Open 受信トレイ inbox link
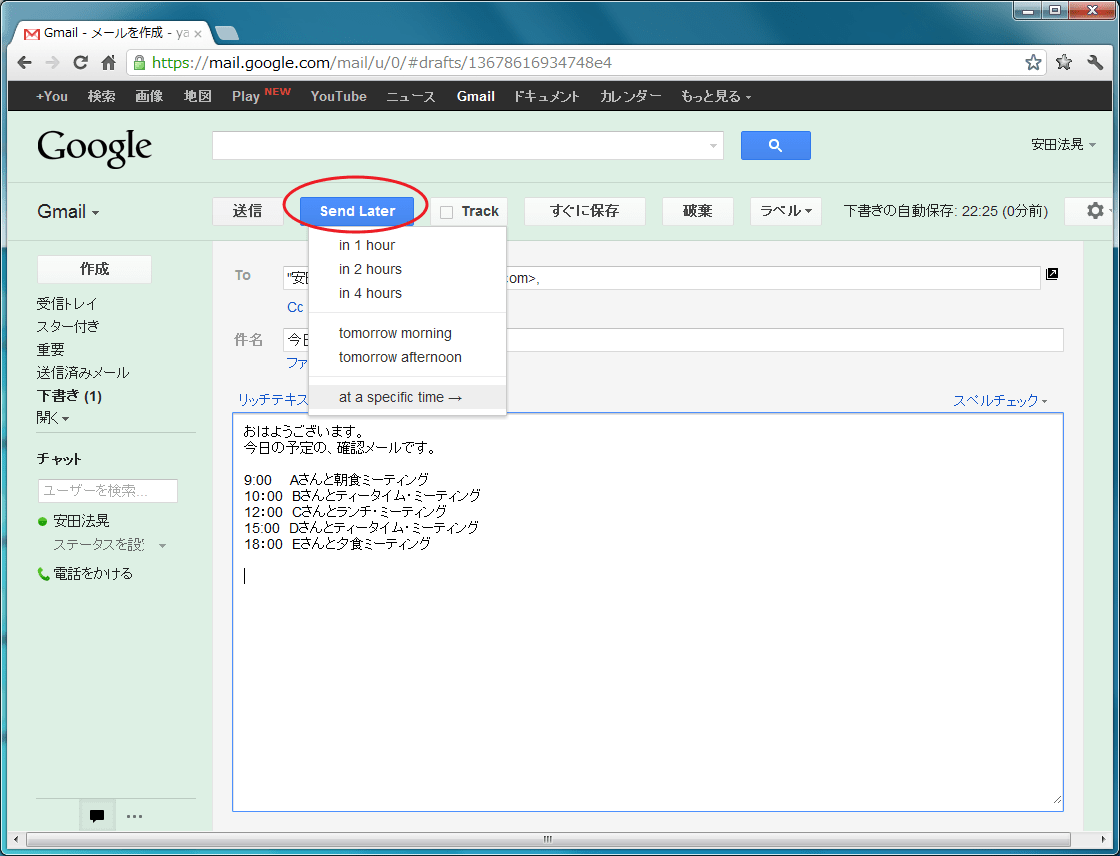 point(67,303)
